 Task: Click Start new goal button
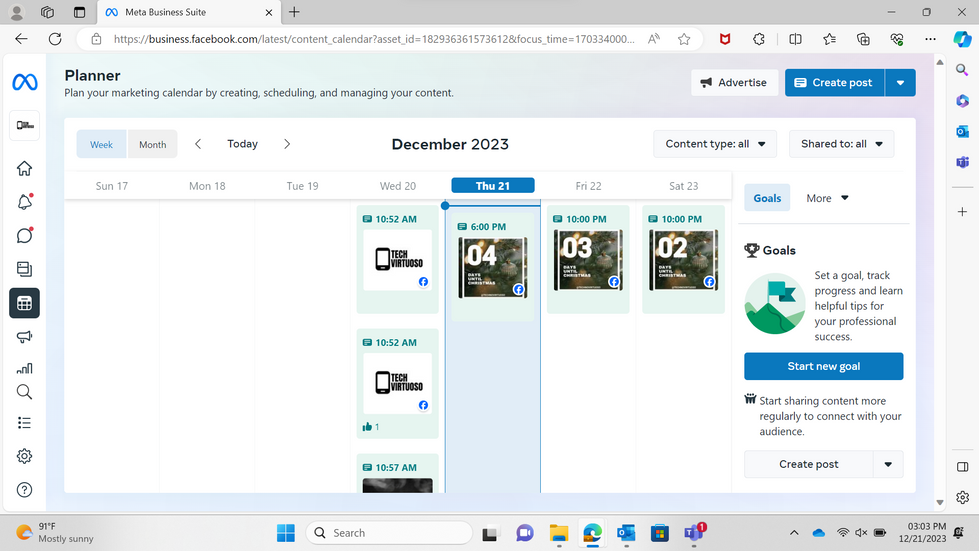click(824, 366)
